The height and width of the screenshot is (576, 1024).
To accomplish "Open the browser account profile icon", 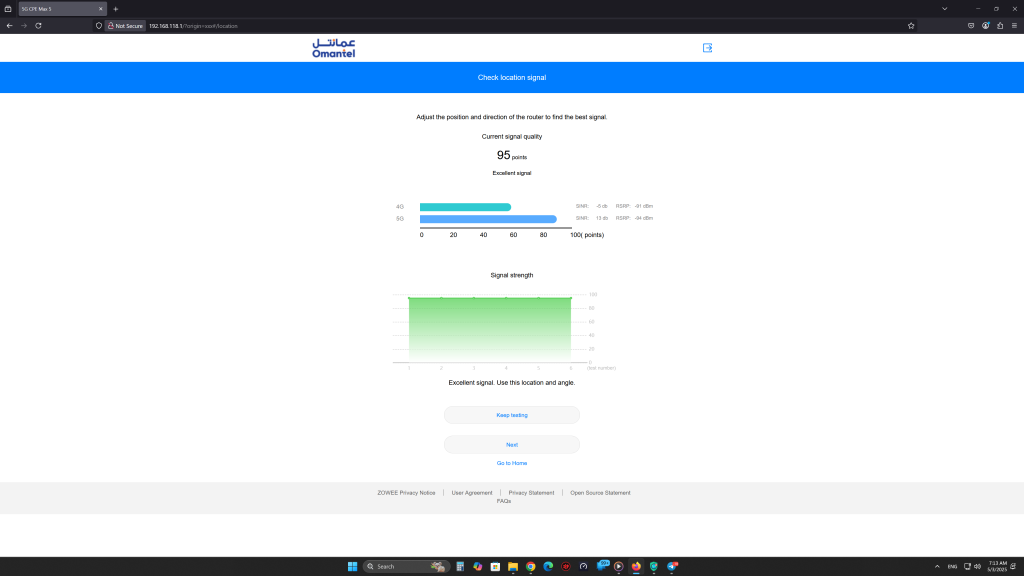I will point(984,26).
